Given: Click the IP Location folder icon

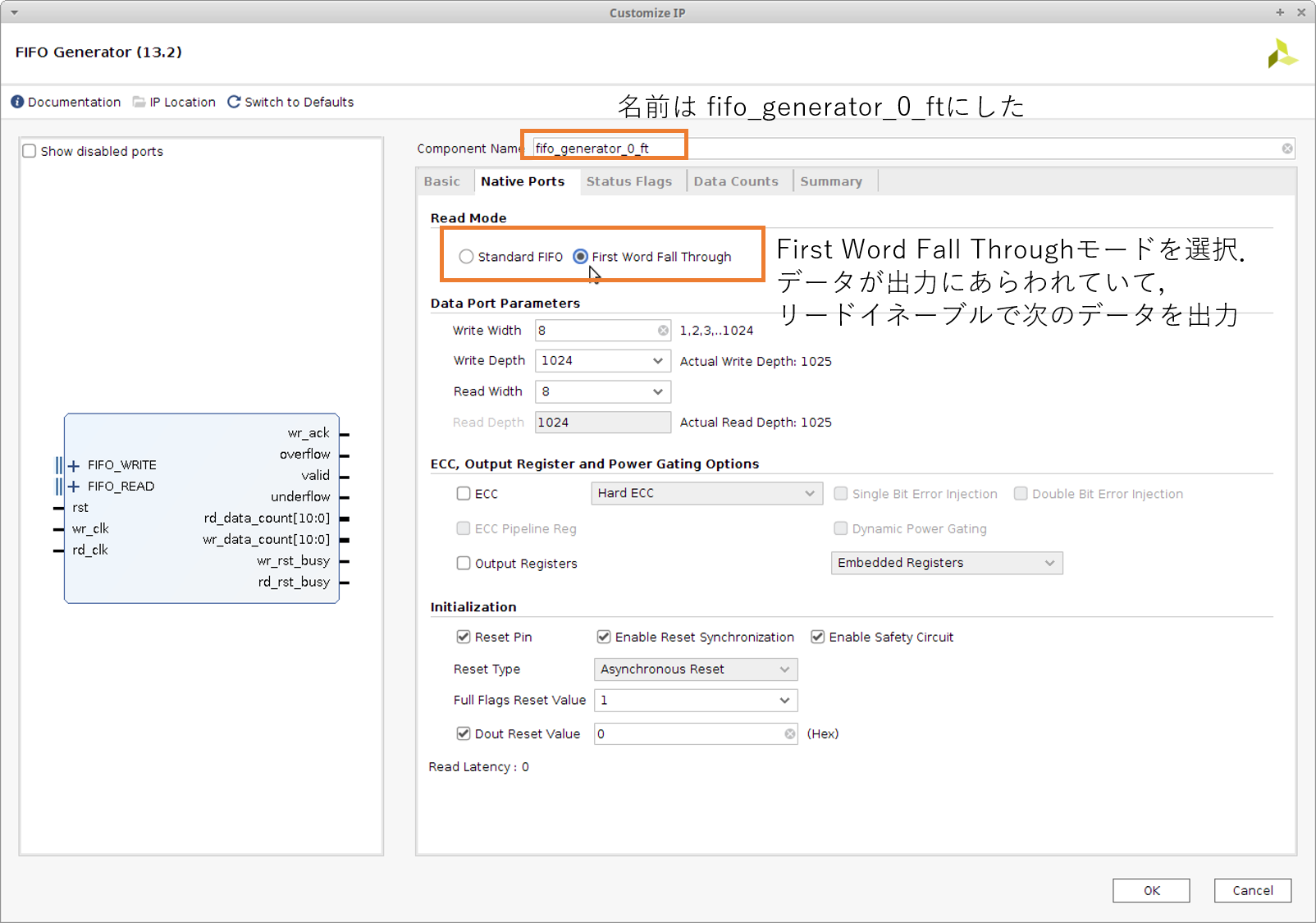Looking at the screenshot, I should (x=139, y=102).
